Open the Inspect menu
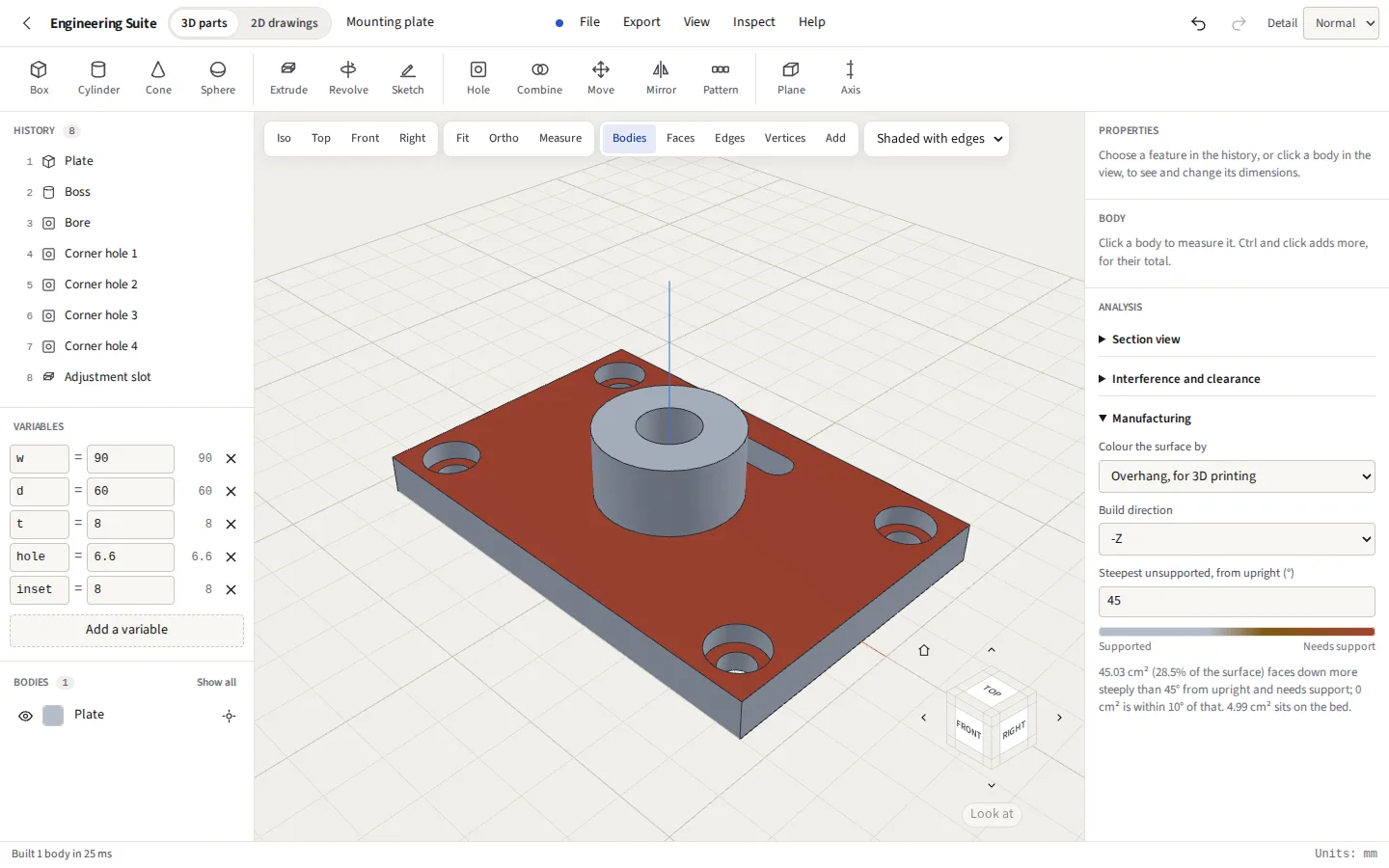1389x868 pixels. coord(753,22)
